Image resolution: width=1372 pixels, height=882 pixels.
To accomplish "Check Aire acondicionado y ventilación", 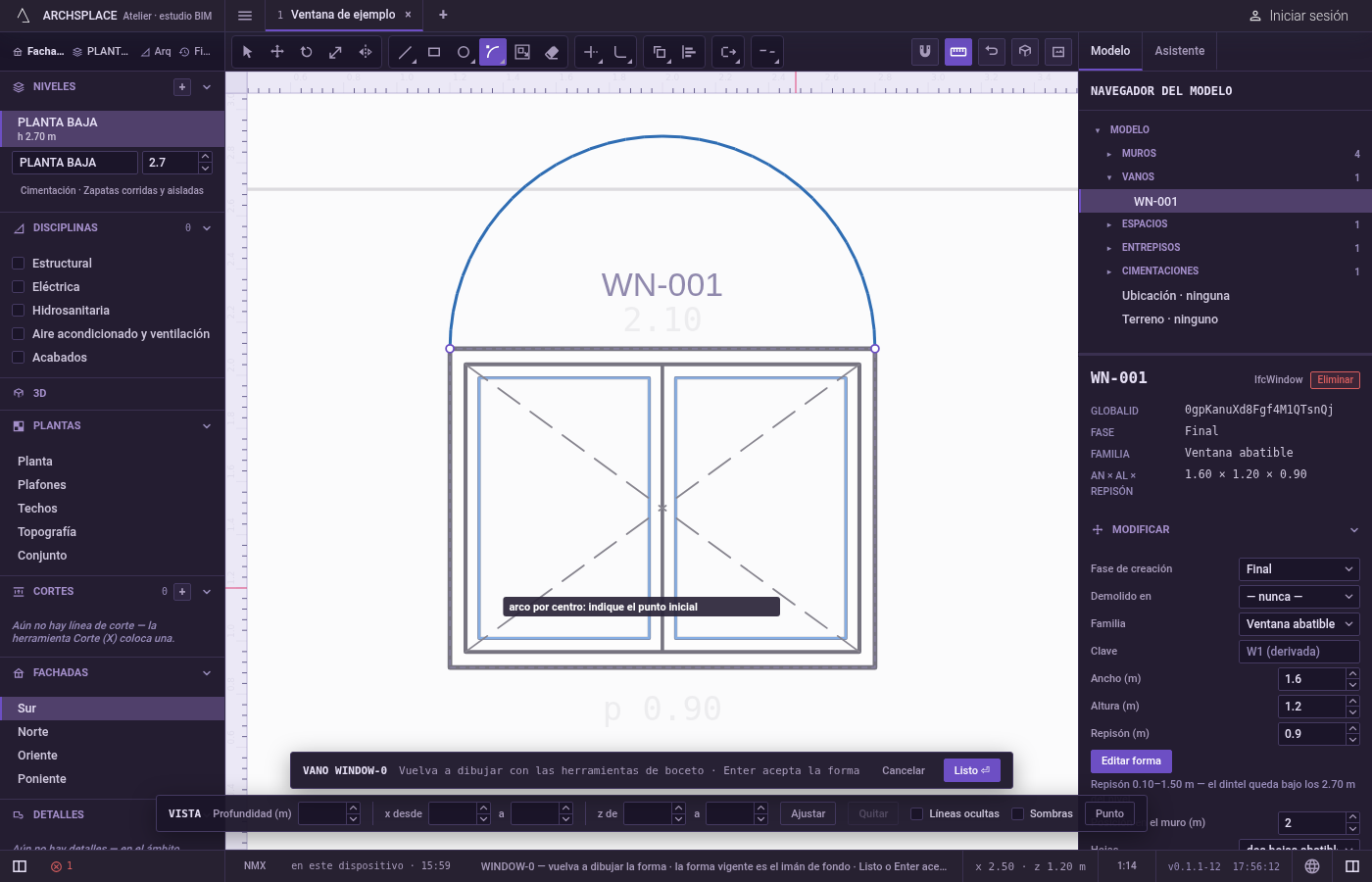I will [18, 334].
